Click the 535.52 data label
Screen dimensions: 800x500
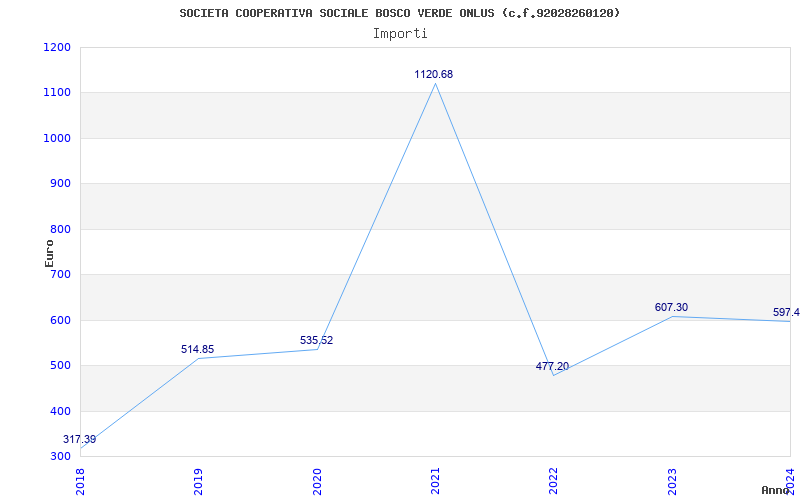pos(316,340)
